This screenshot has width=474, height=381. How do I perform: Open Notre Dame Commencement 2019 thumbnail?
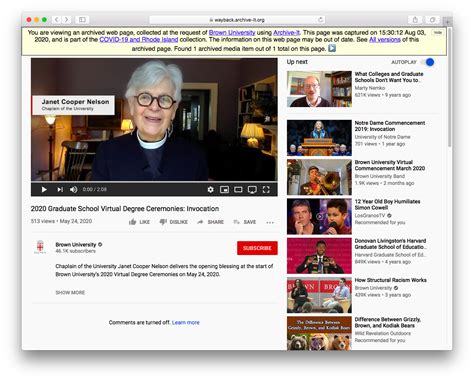pos(319,138)
